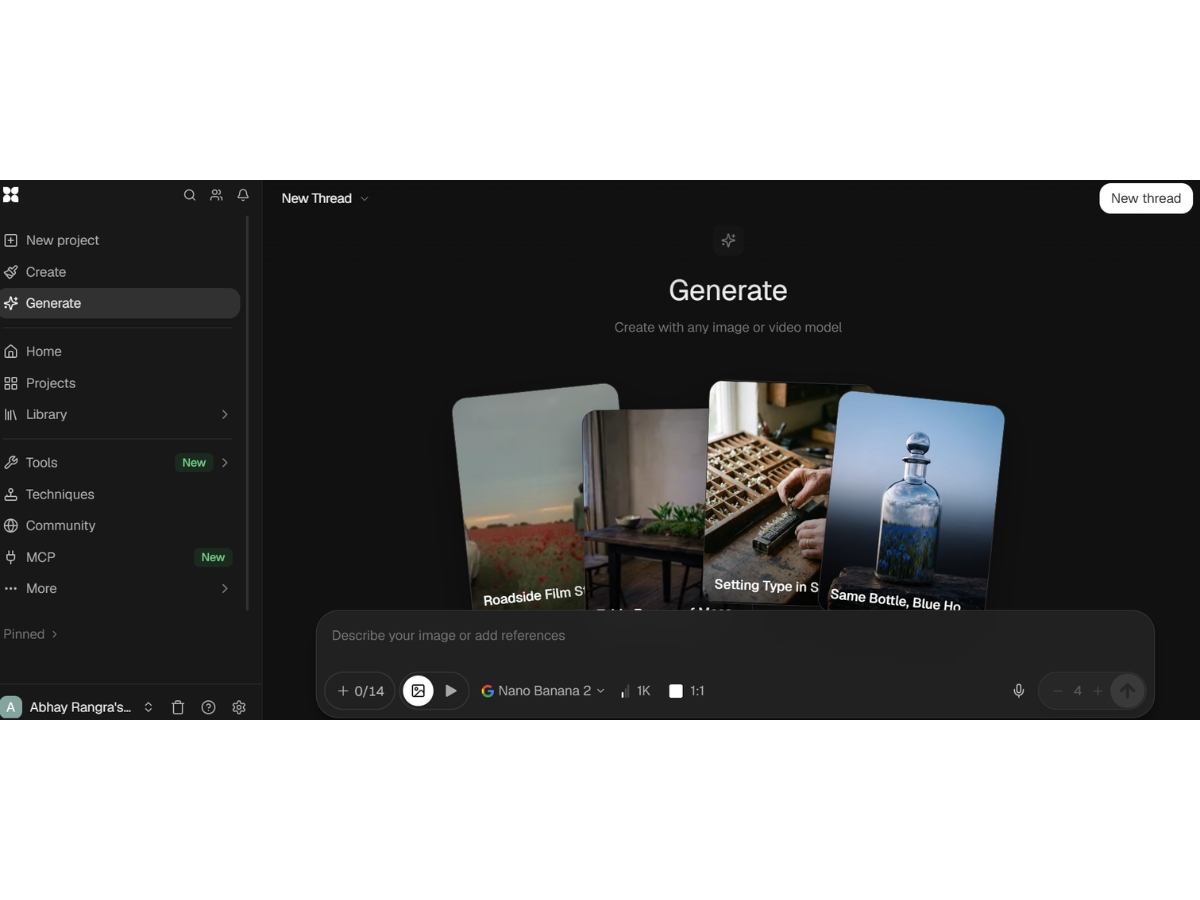Switch to image generation mode
Viewport: 1200px width, 900px height.
pyautogui.click(x=418, y=691)
